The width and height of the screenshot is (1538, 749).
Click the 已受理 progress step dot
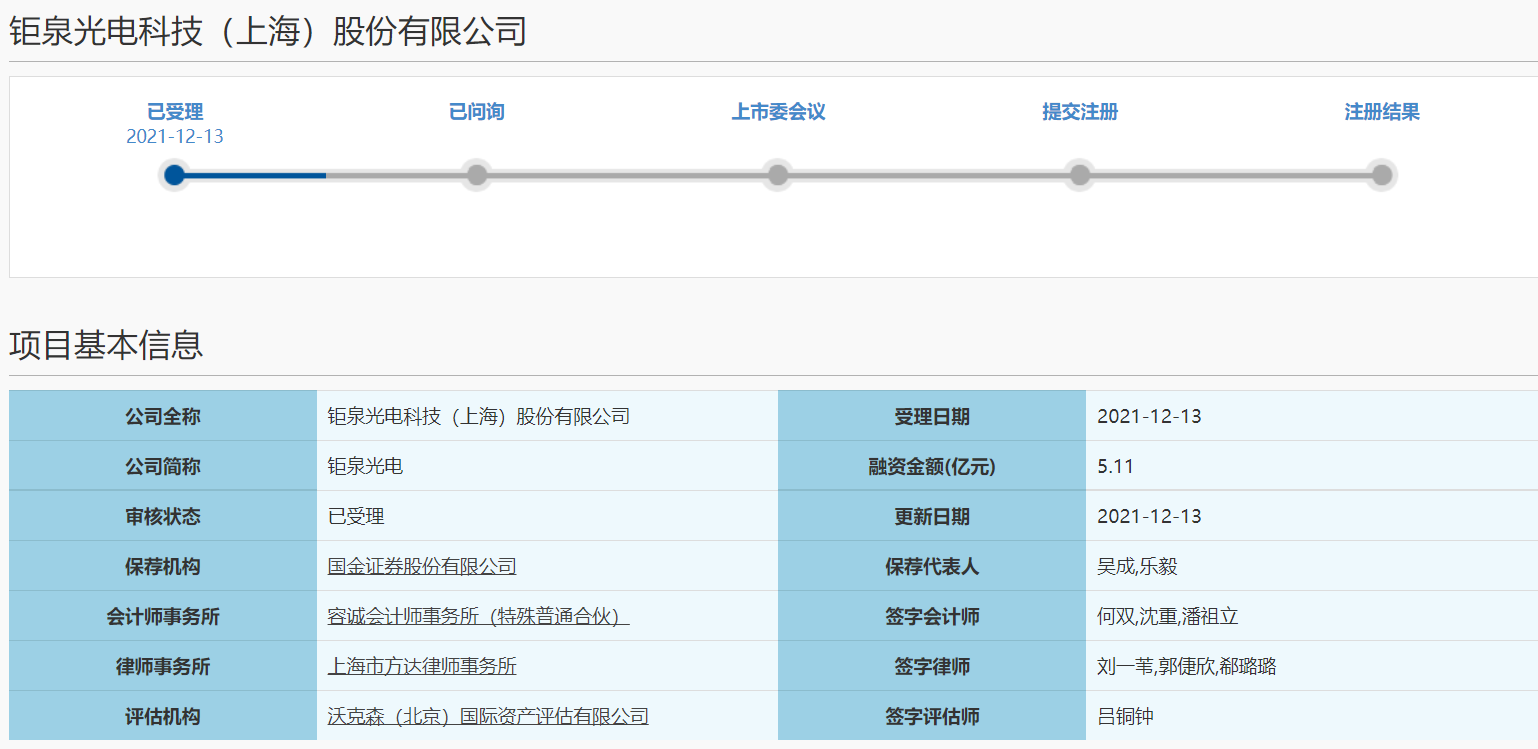click(x=174, y=175)
